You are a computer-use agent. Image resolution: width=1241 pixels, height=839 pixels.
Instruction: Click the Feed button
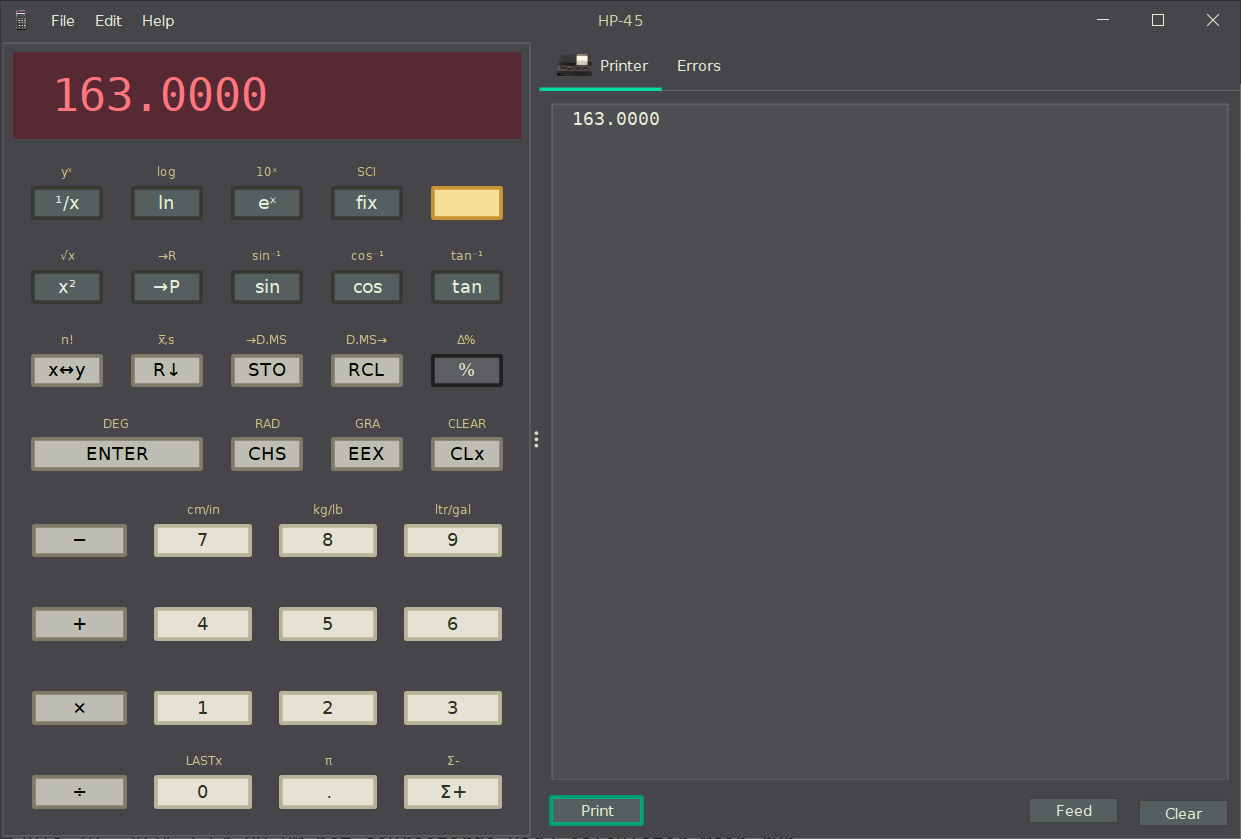click(1073, 810)
